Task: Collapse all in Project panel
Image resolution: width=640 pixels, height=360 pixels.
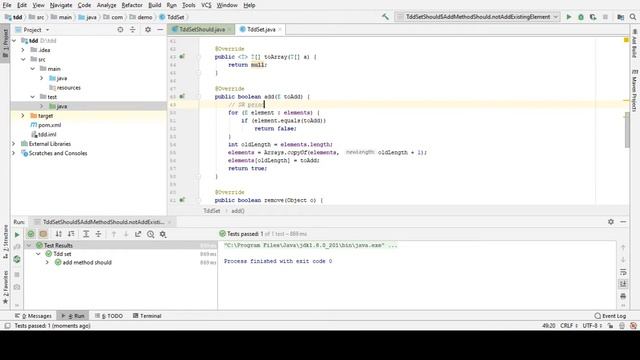Action: [x=133, y=30]
